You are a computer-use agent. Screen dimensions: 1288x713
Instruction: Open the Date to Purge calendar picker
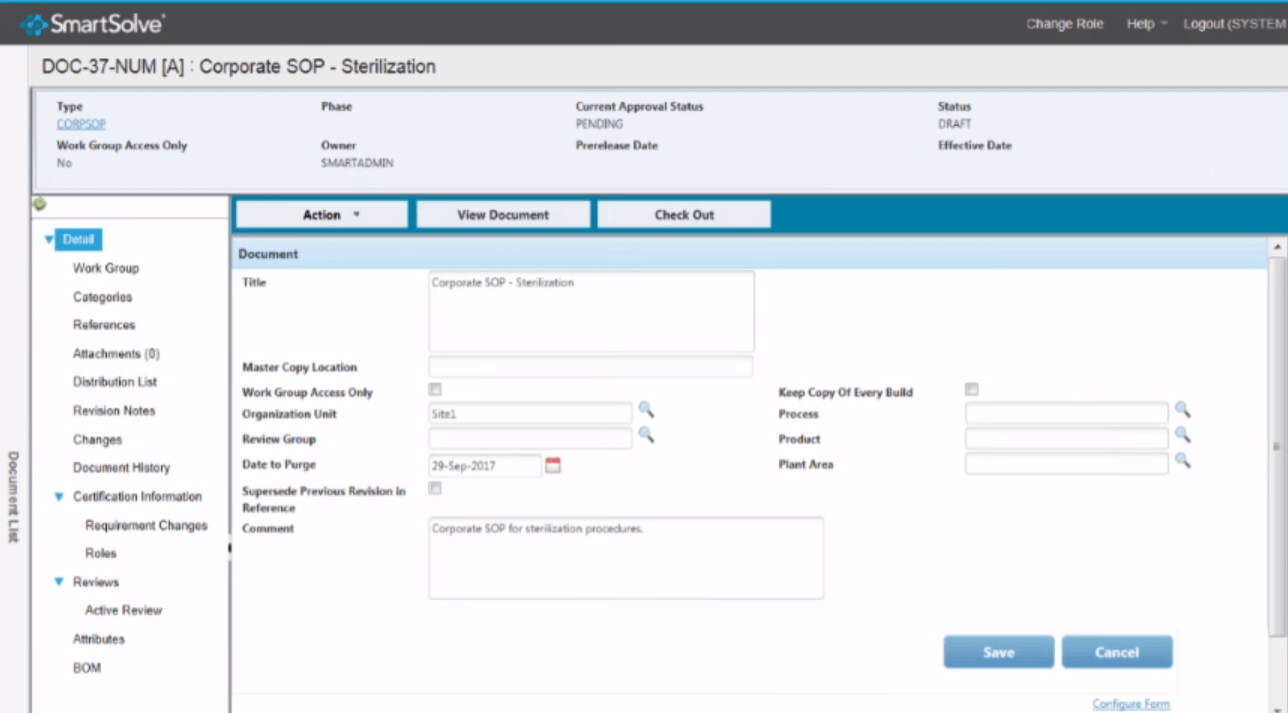[553, 465]
